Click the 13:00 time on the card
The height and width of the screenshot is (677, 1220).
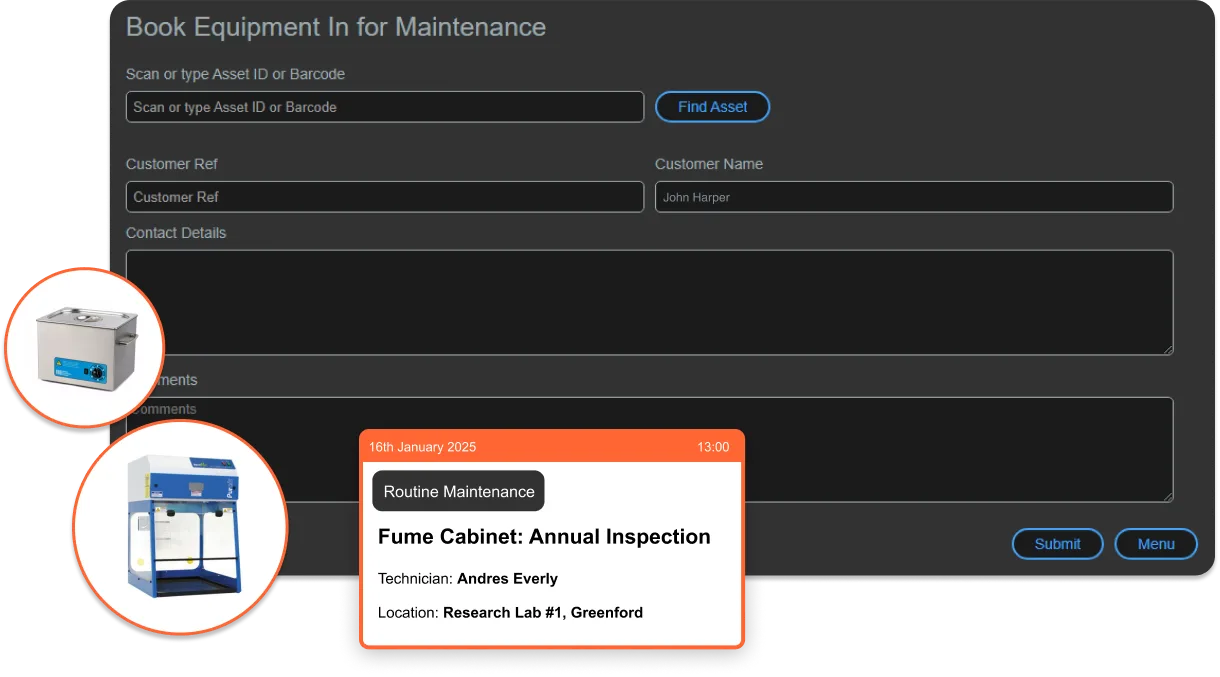(x=712, y=447)
